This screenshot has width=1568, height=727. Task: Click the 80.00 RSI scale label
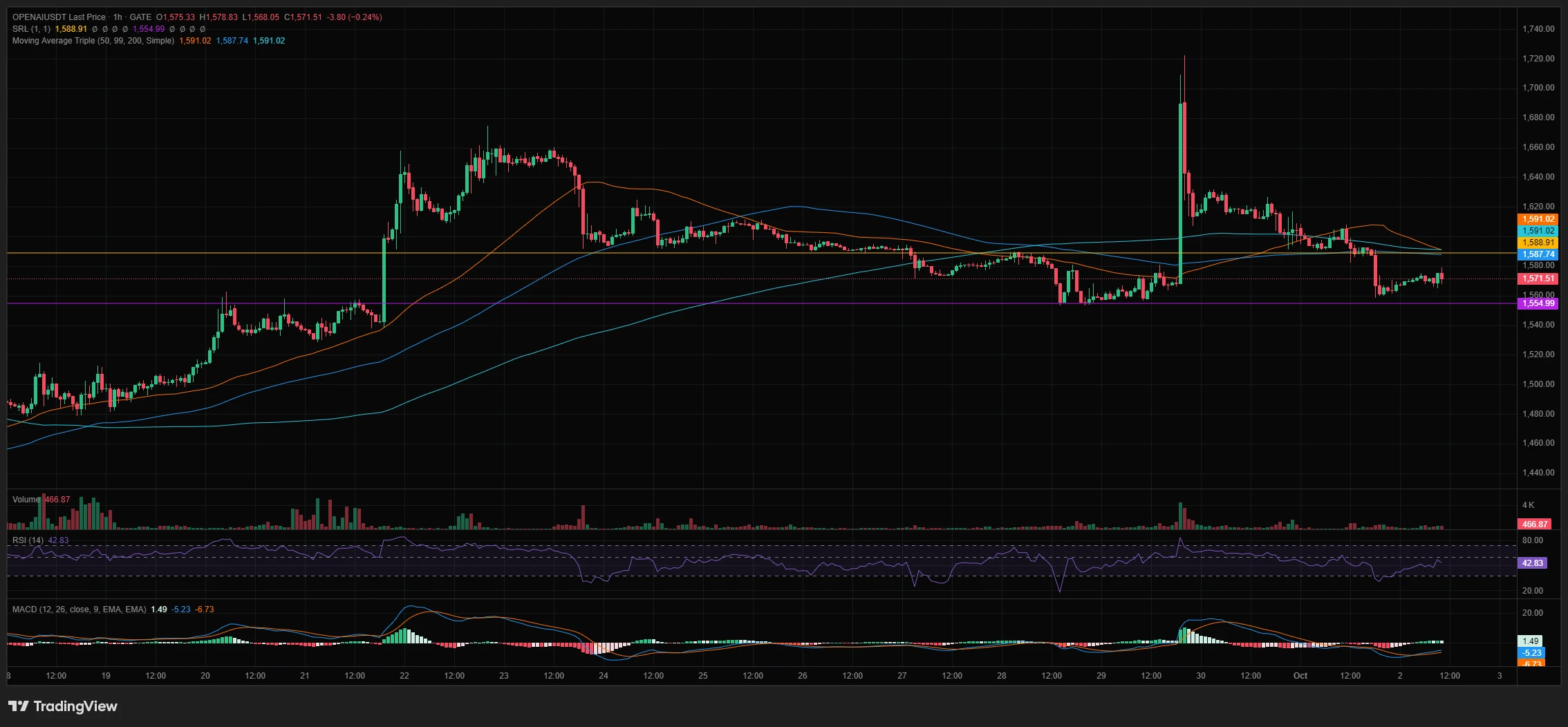[x=1533, y=540]
